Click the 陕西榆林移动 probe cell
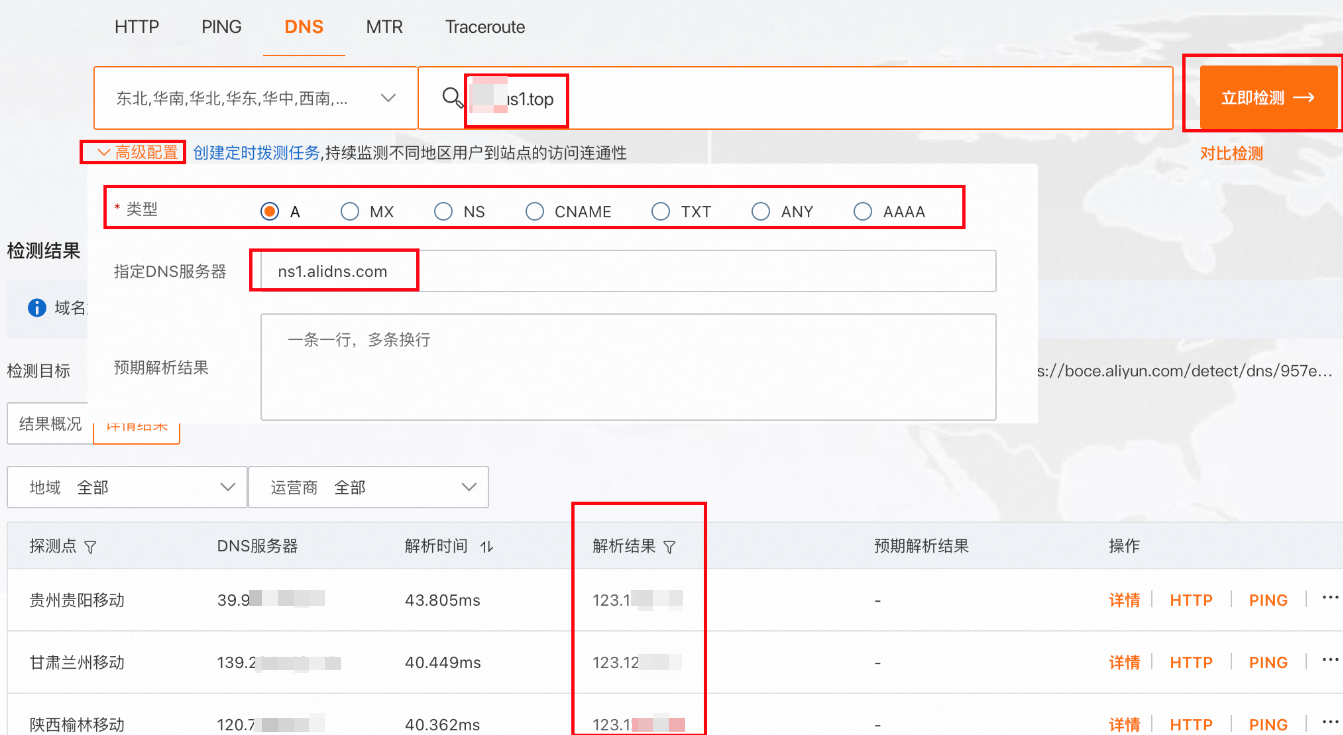Image resolution: width=1343 pixels, height=735 pixels. click(x=77, y=724)
